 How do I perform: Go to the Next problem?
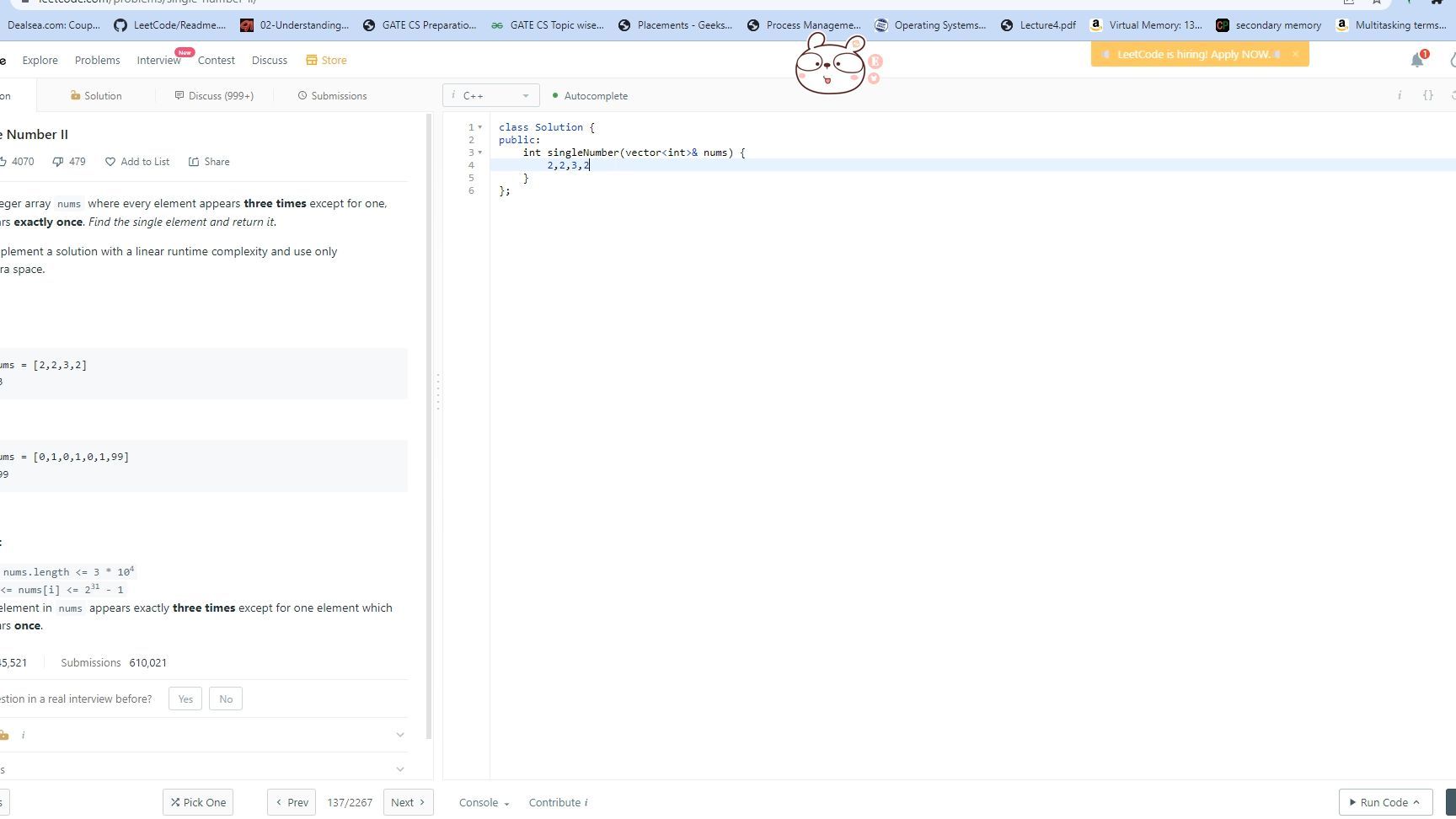[x=408, y=803]
